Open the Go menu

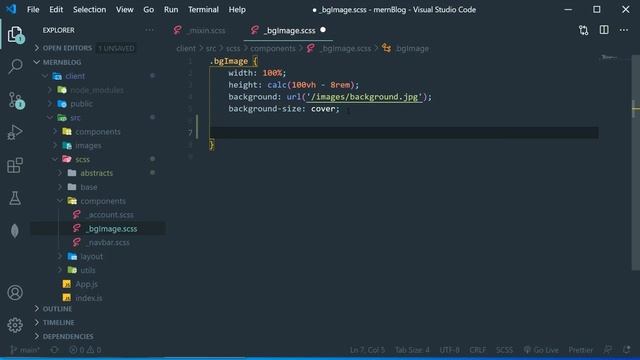click(x=149, y=9)
